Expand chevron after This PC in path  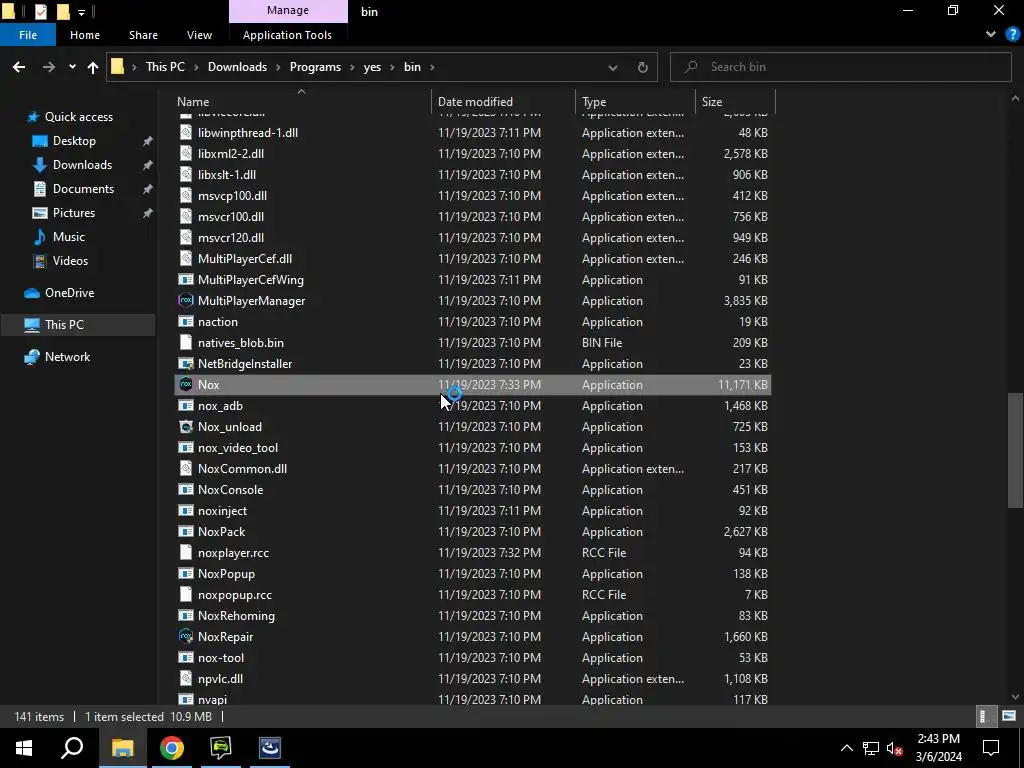point(197,67)
